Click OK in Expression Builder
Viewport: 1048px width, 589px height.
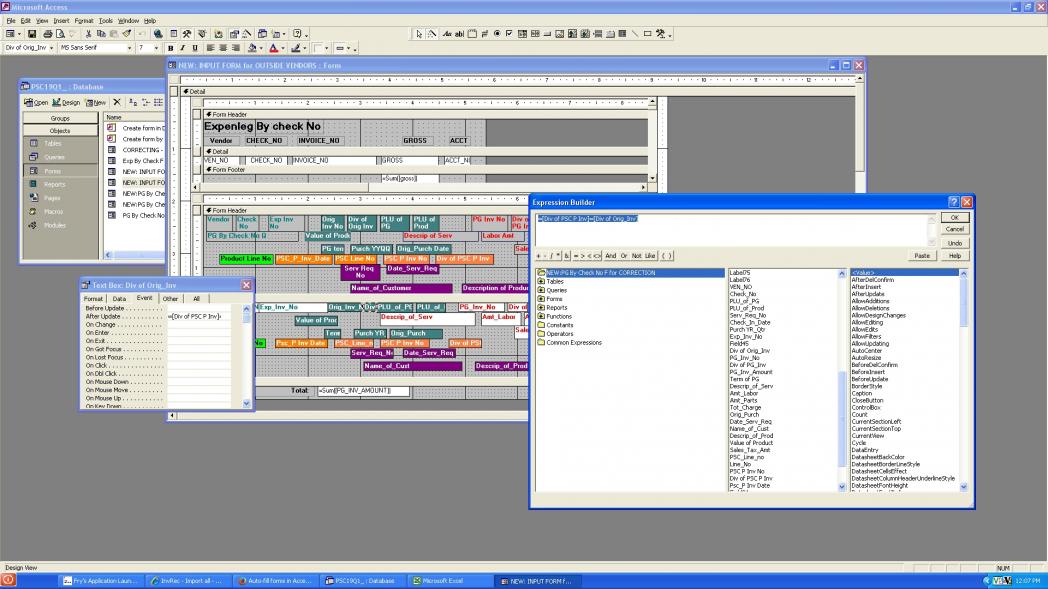[x=954, y=217]
